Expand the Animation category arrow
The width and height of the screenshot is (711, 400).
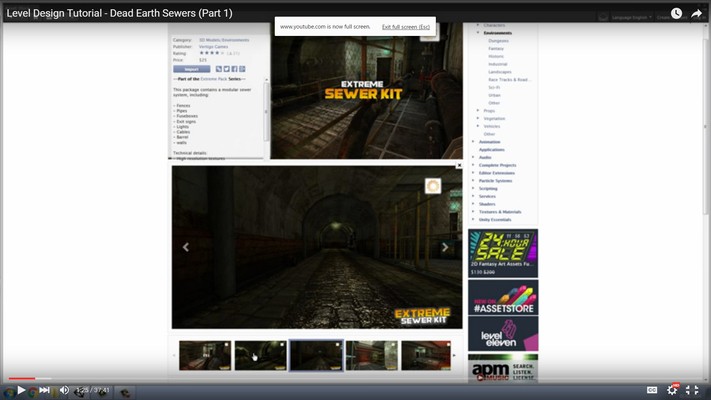pos(473,142)
